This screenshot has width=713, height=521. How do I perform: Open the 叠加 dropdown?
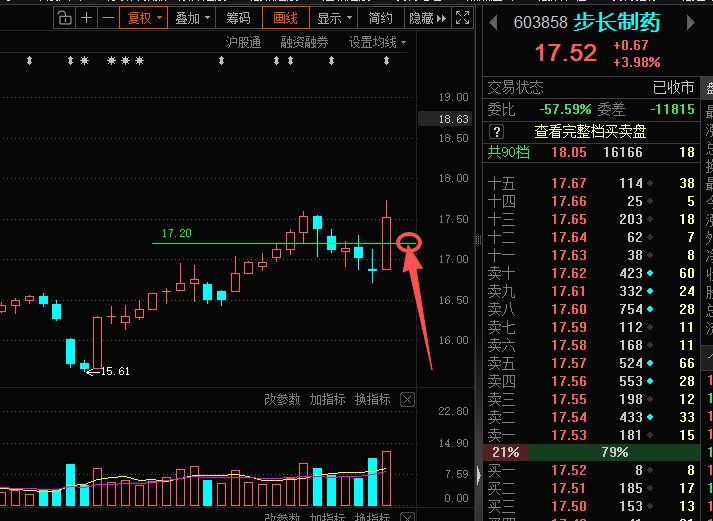tap(192, 18)
